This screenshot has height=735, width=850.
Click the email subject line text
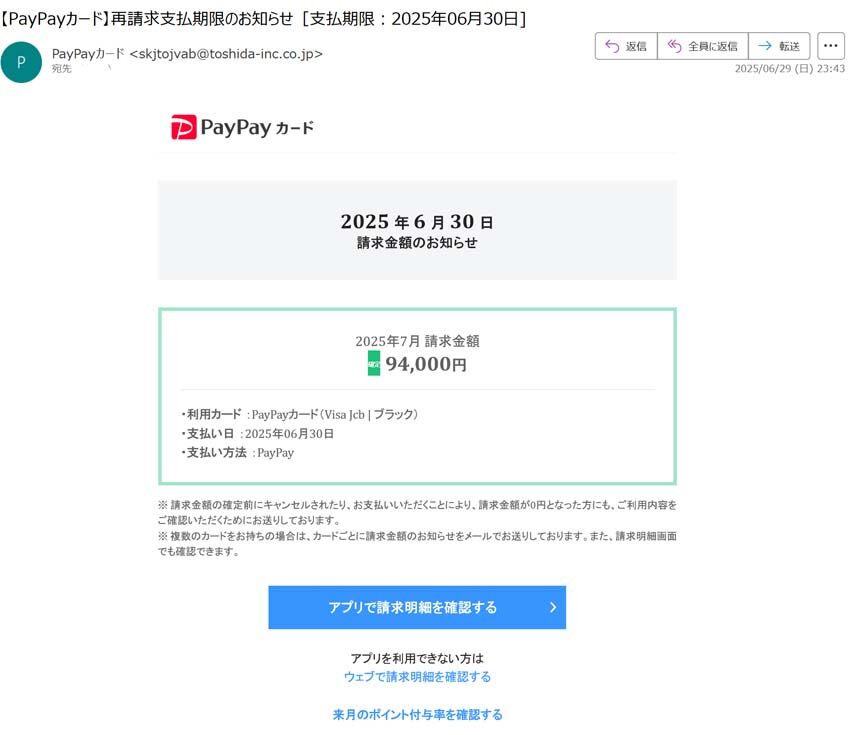[x=263, y=18]
